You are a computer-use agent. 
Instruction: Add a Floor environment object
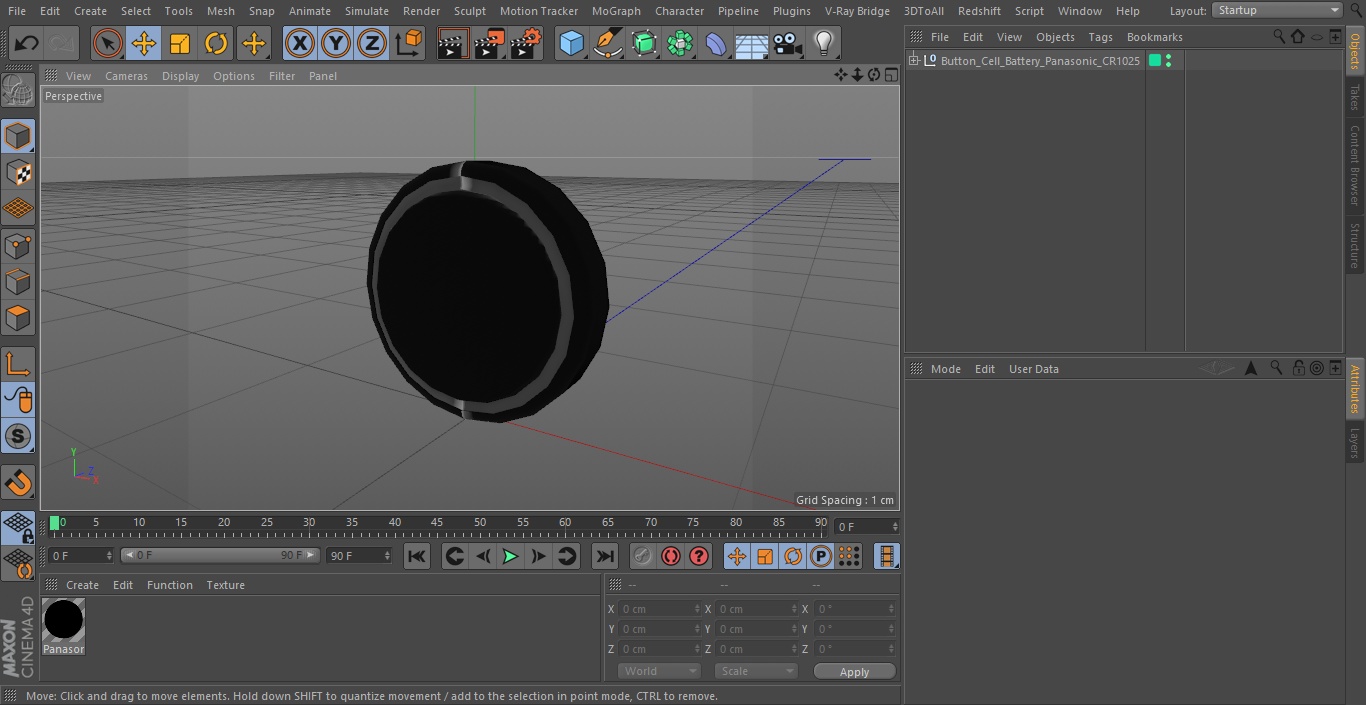point(752,43)
